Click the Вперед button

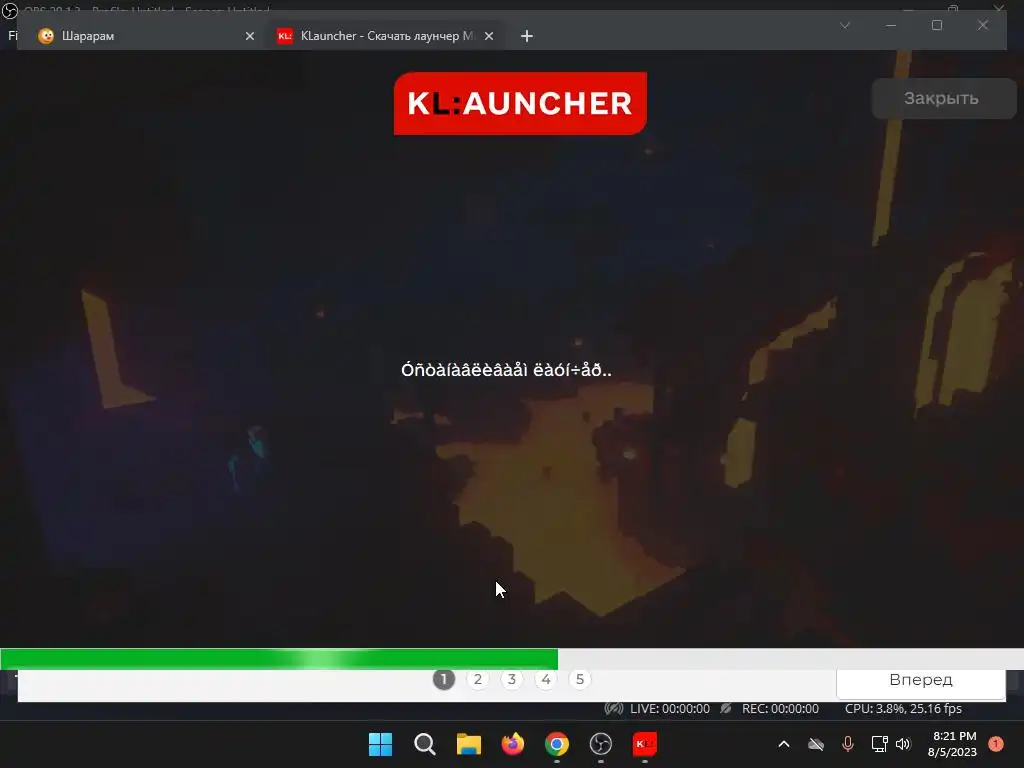[x=921, y=680]
